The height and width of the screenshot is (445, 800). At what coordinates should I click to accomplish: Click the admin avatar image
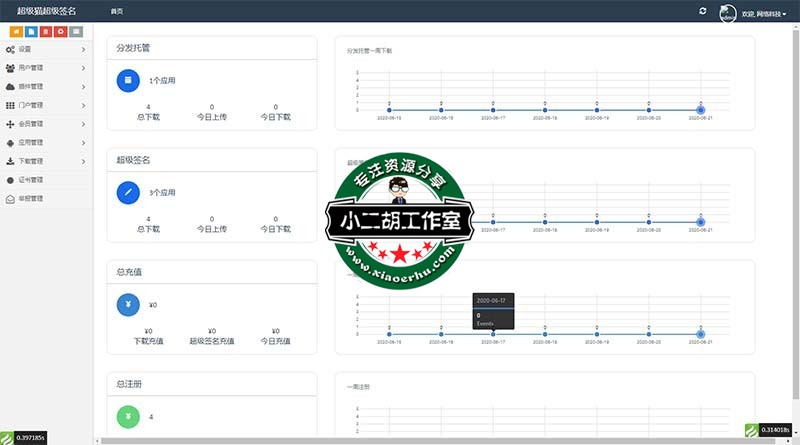coord(728,12)
